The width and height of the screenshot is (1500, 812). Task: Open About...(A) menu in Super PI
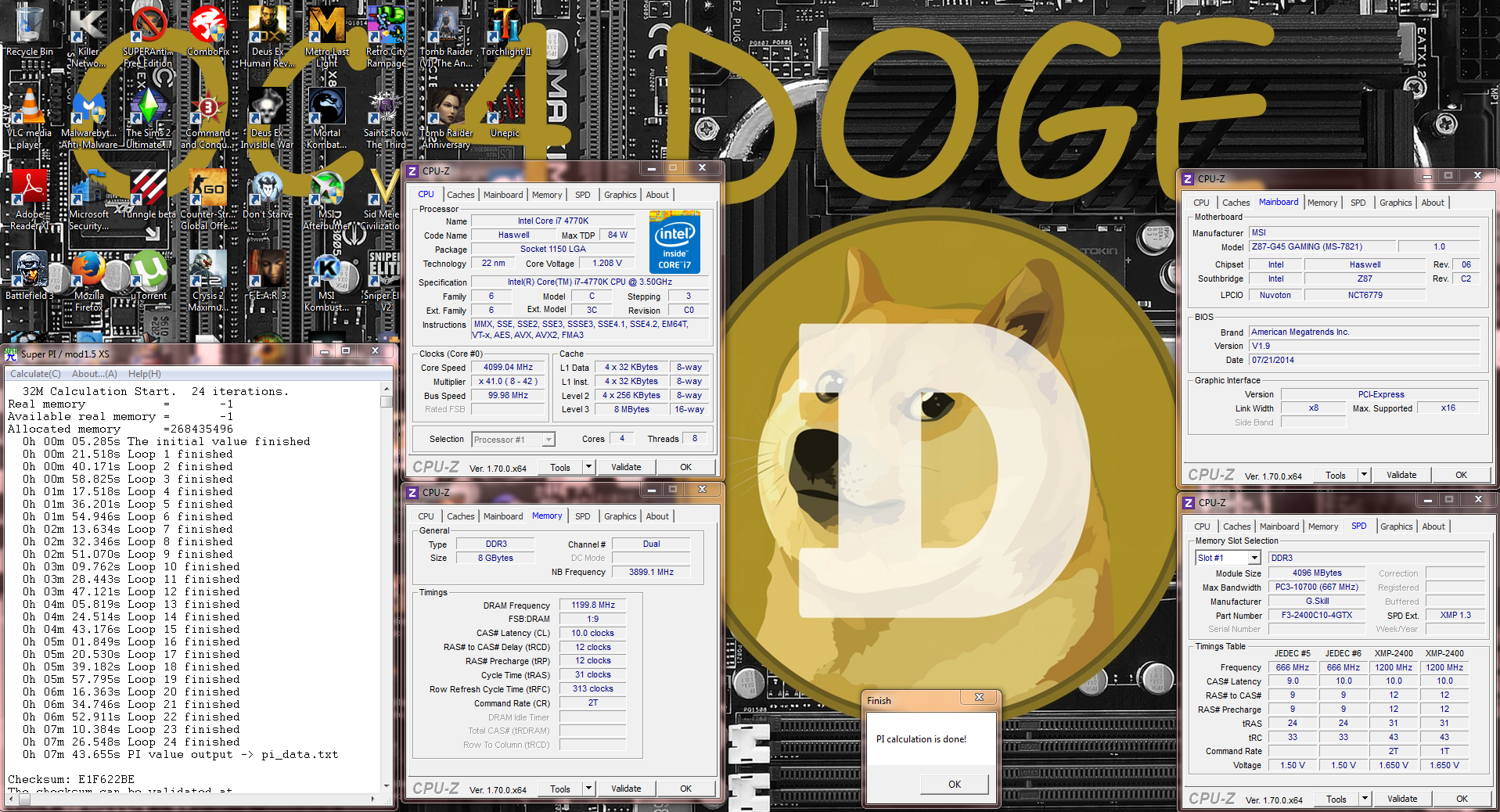tap(95, 374)
